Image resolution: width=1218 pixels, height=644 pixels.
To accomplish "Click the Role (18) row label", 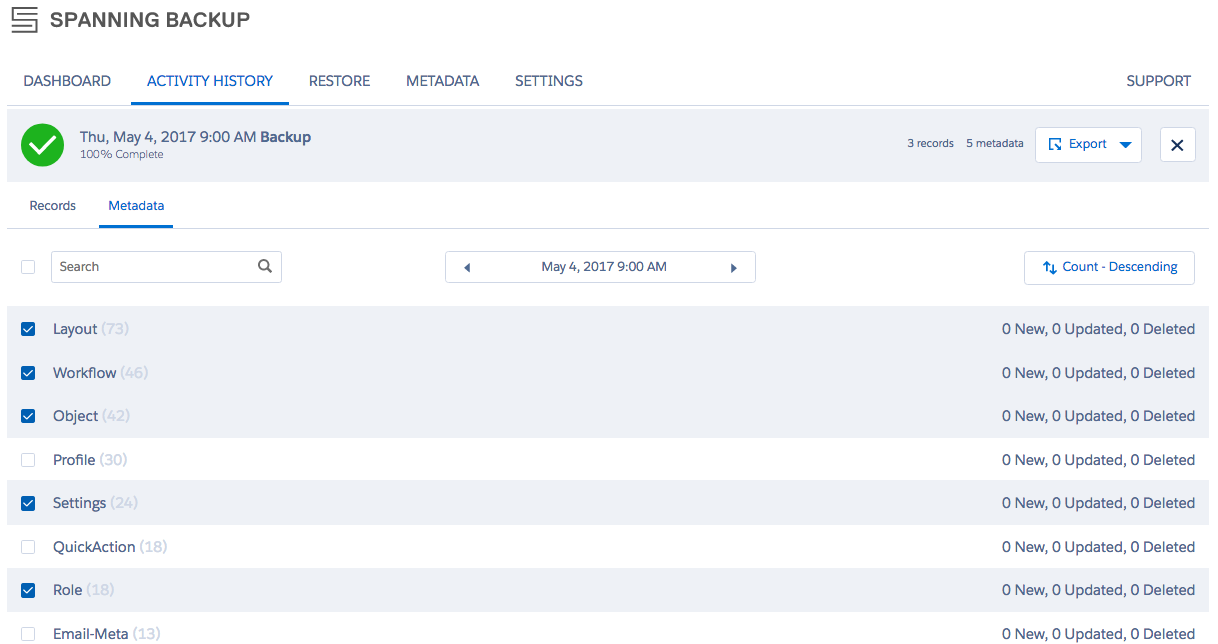I will (x=83, y=590).
